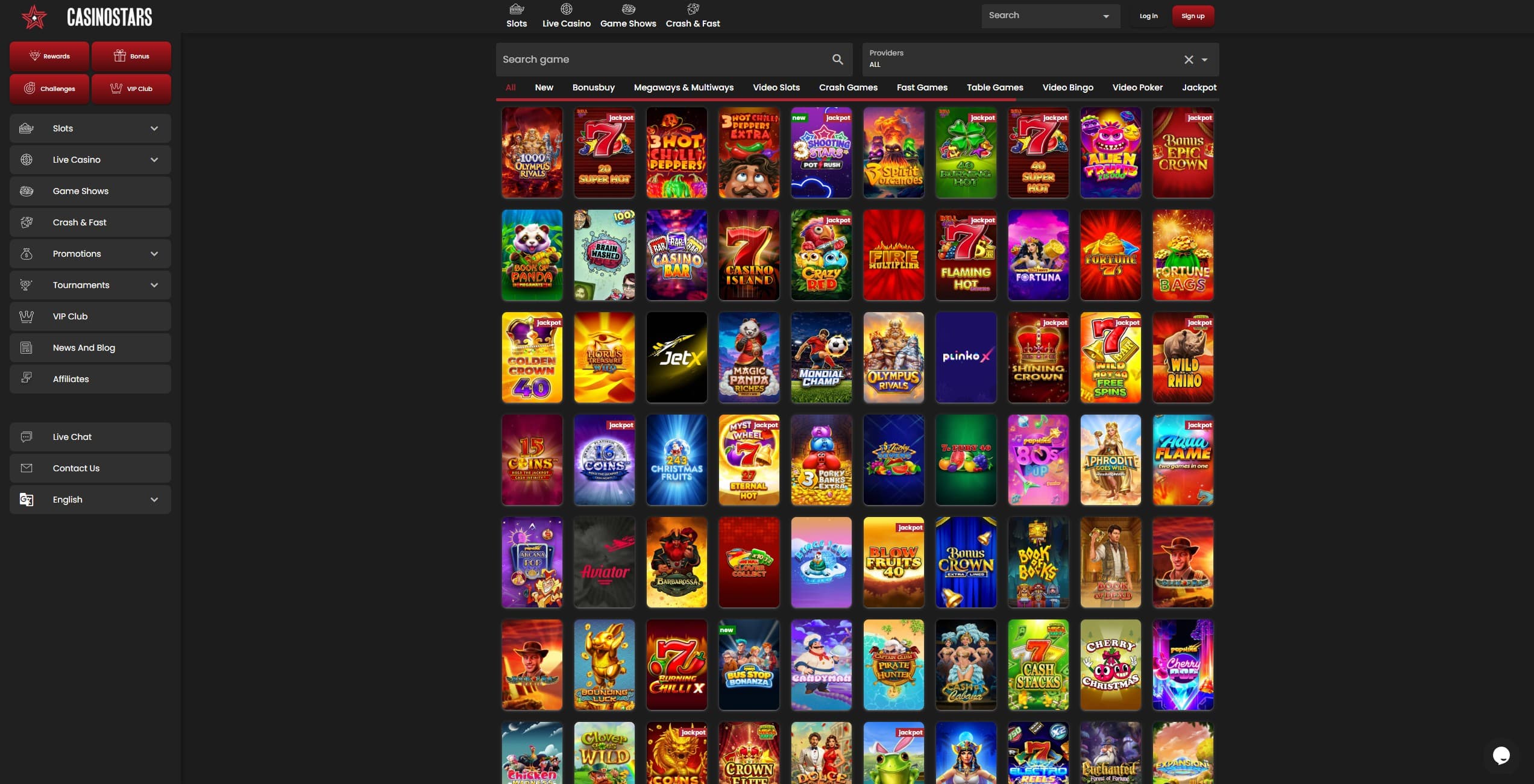
Task: Open Live Casino top navigation icon
Action: click(566, 9)
